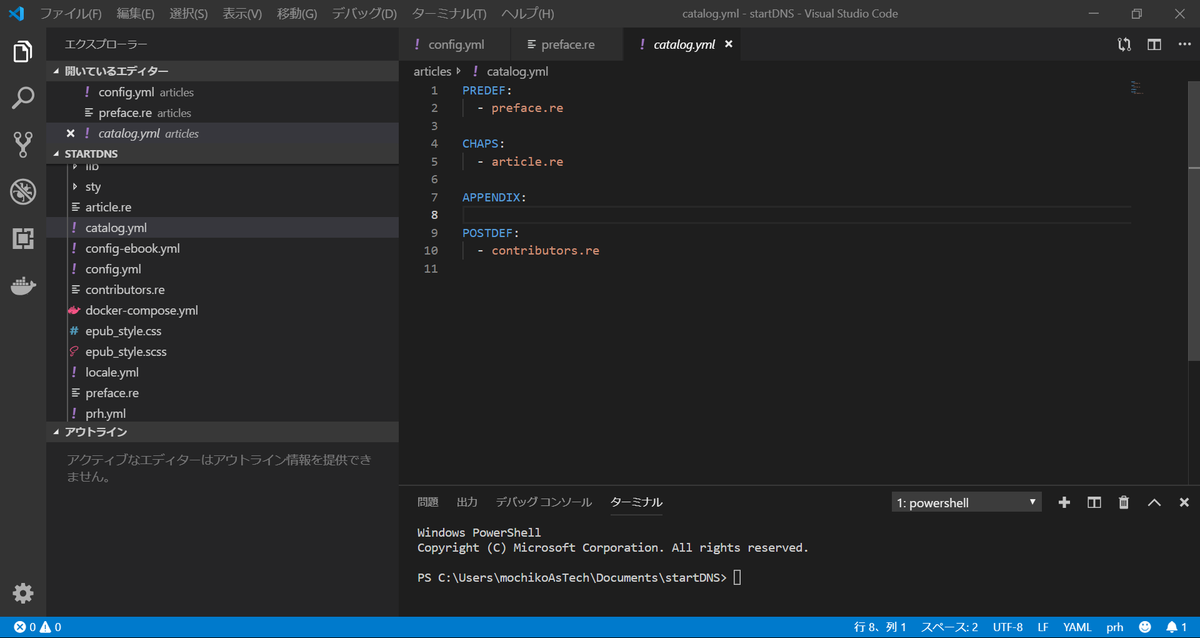This screenshot has width=1200, height=638.
Task: Maximize the panel with the up chevron
Action: (x=1154, y=502)
